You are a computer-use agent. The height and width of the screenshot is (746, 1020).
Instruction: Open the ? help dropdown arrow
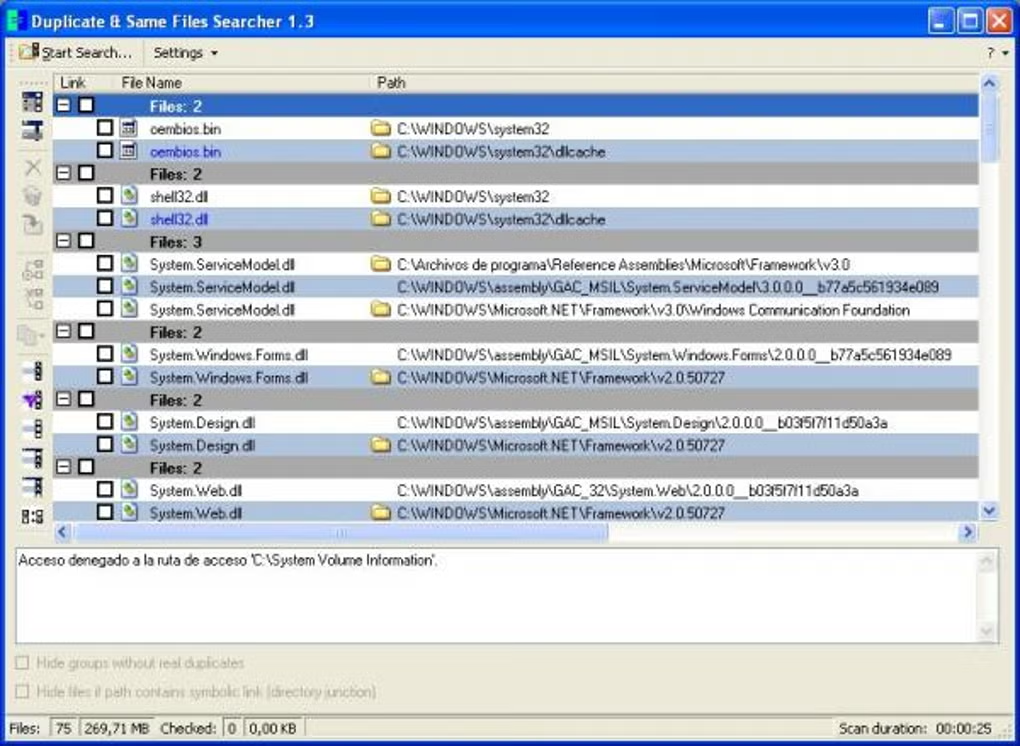pos(1006,53)
